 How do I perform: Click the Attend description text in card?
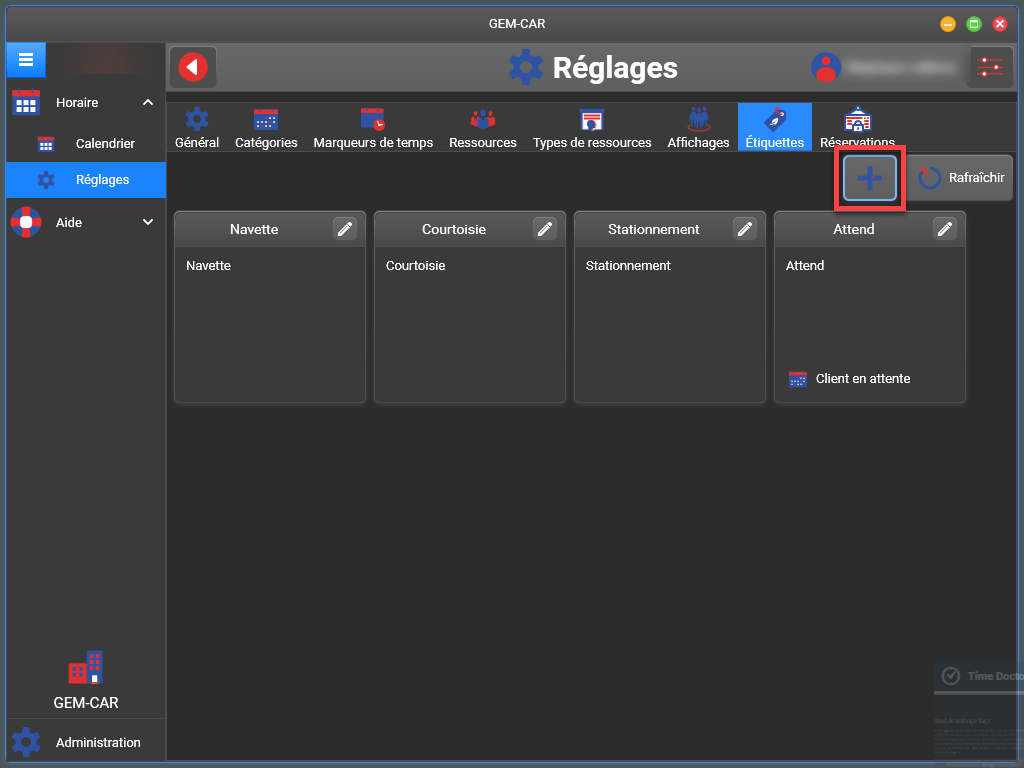(x=805, y=266)
